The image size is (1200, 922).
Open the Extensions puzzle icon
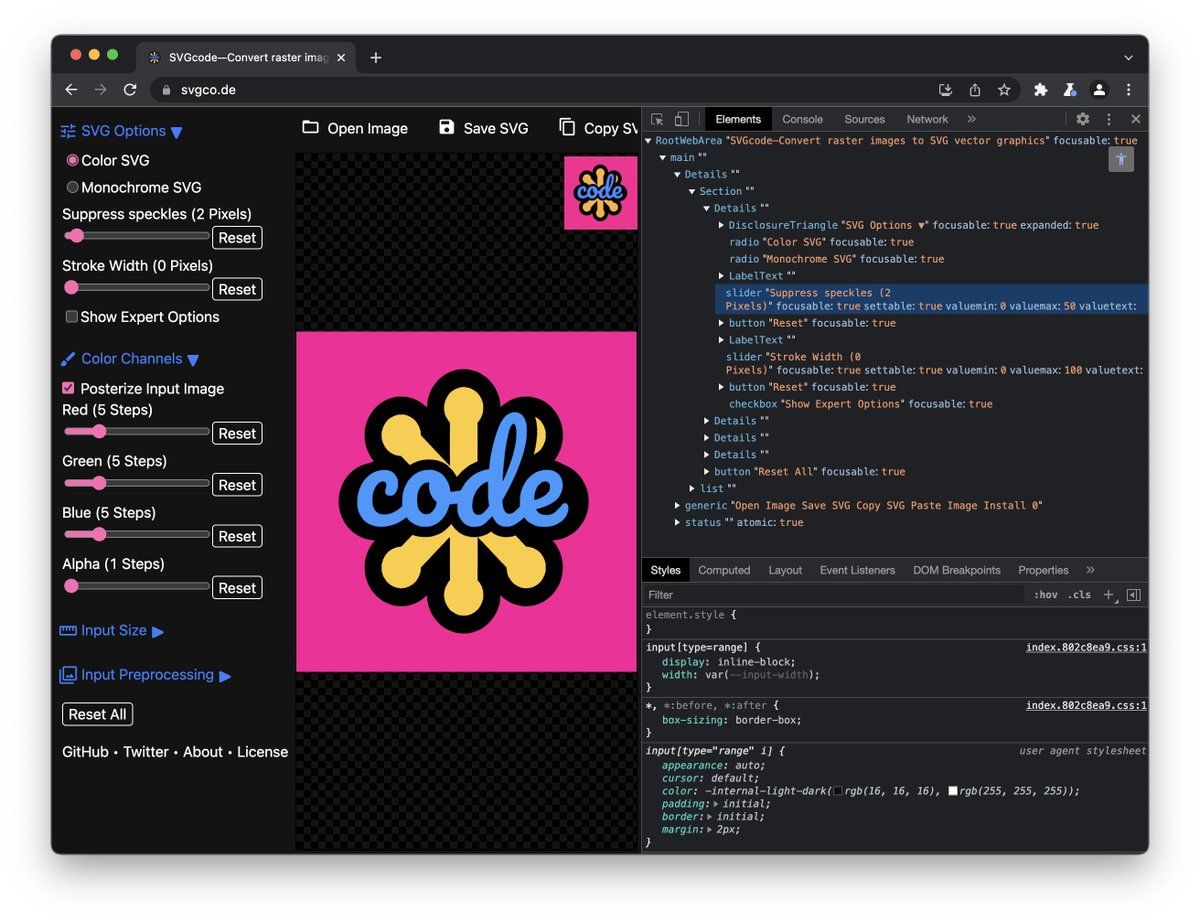coord(1041,90)
